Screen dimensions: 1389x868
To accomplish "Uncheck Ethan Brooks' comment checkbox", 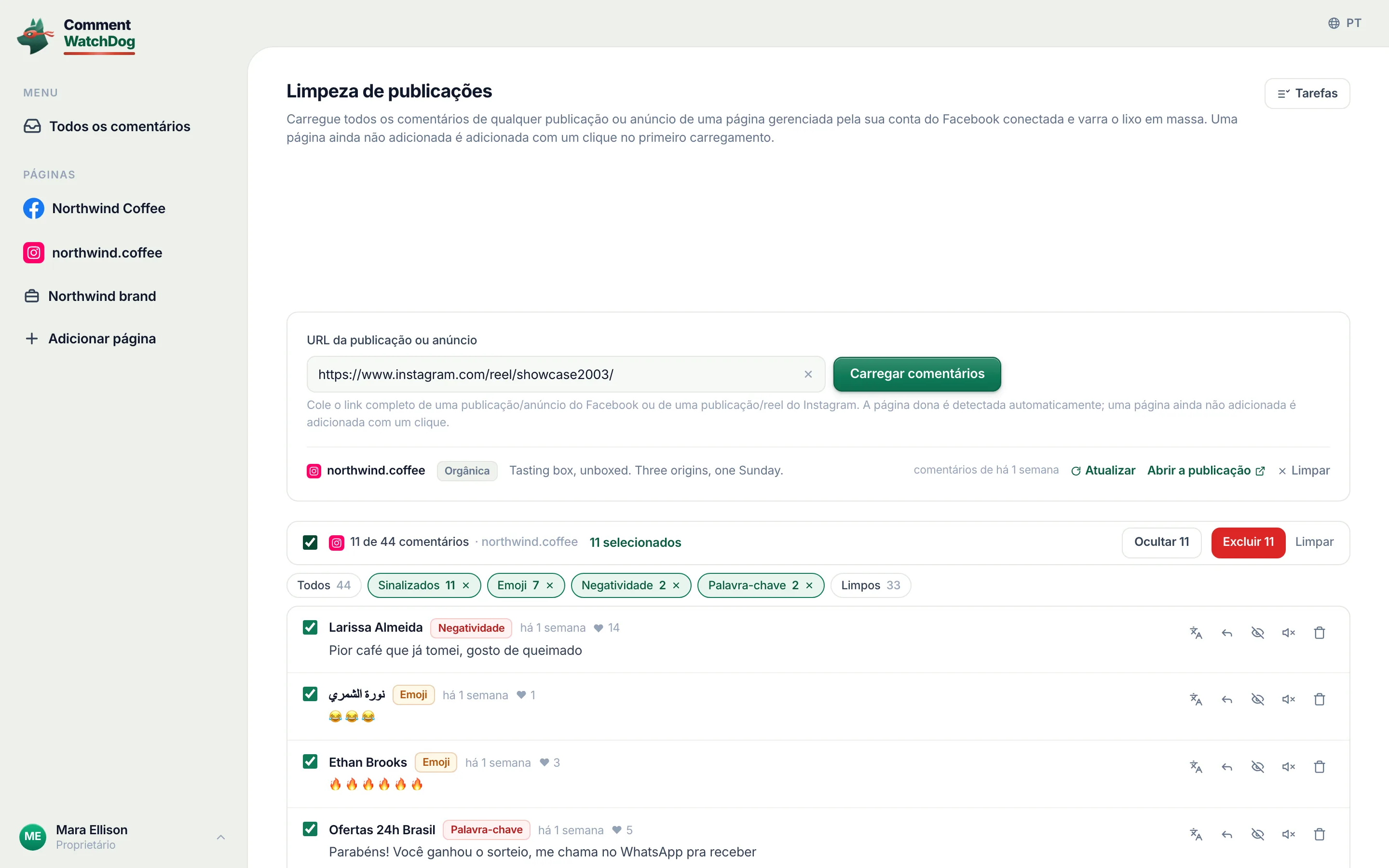I will (x=310, y=762).
